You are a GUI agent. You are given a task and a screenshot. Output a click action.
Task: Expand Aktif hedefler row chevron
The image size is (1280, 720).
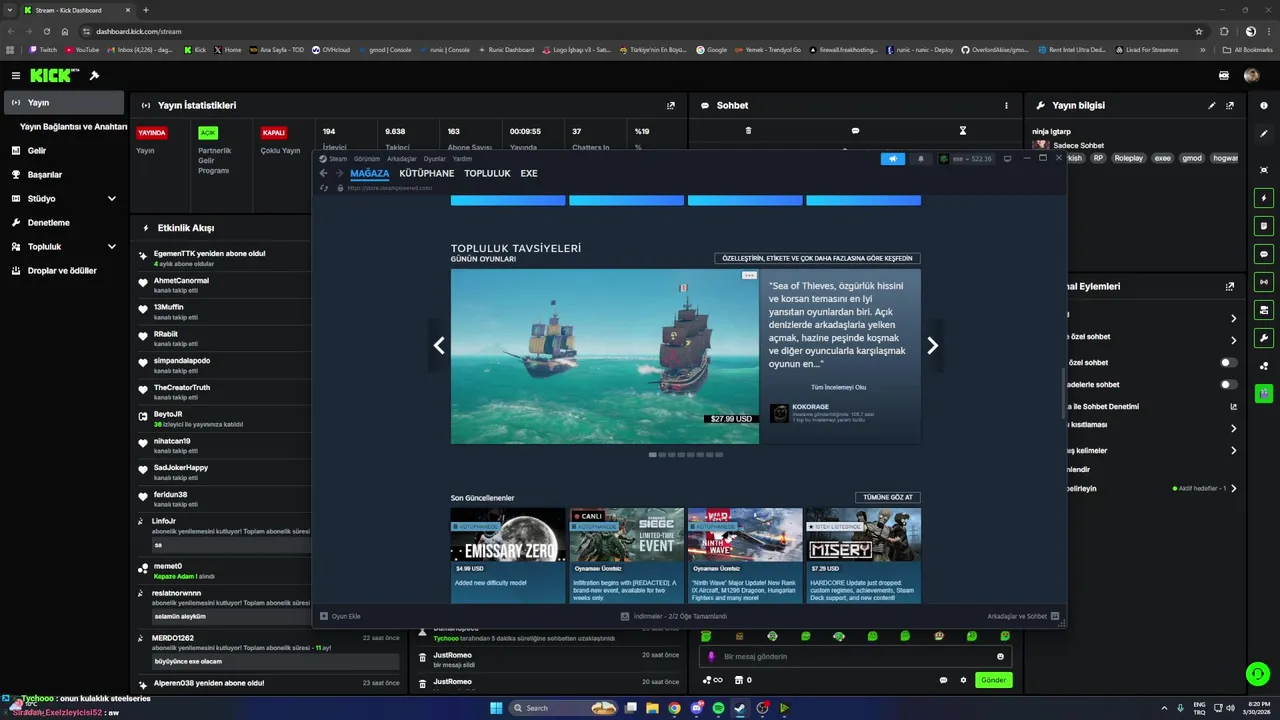click(1233, 489)
